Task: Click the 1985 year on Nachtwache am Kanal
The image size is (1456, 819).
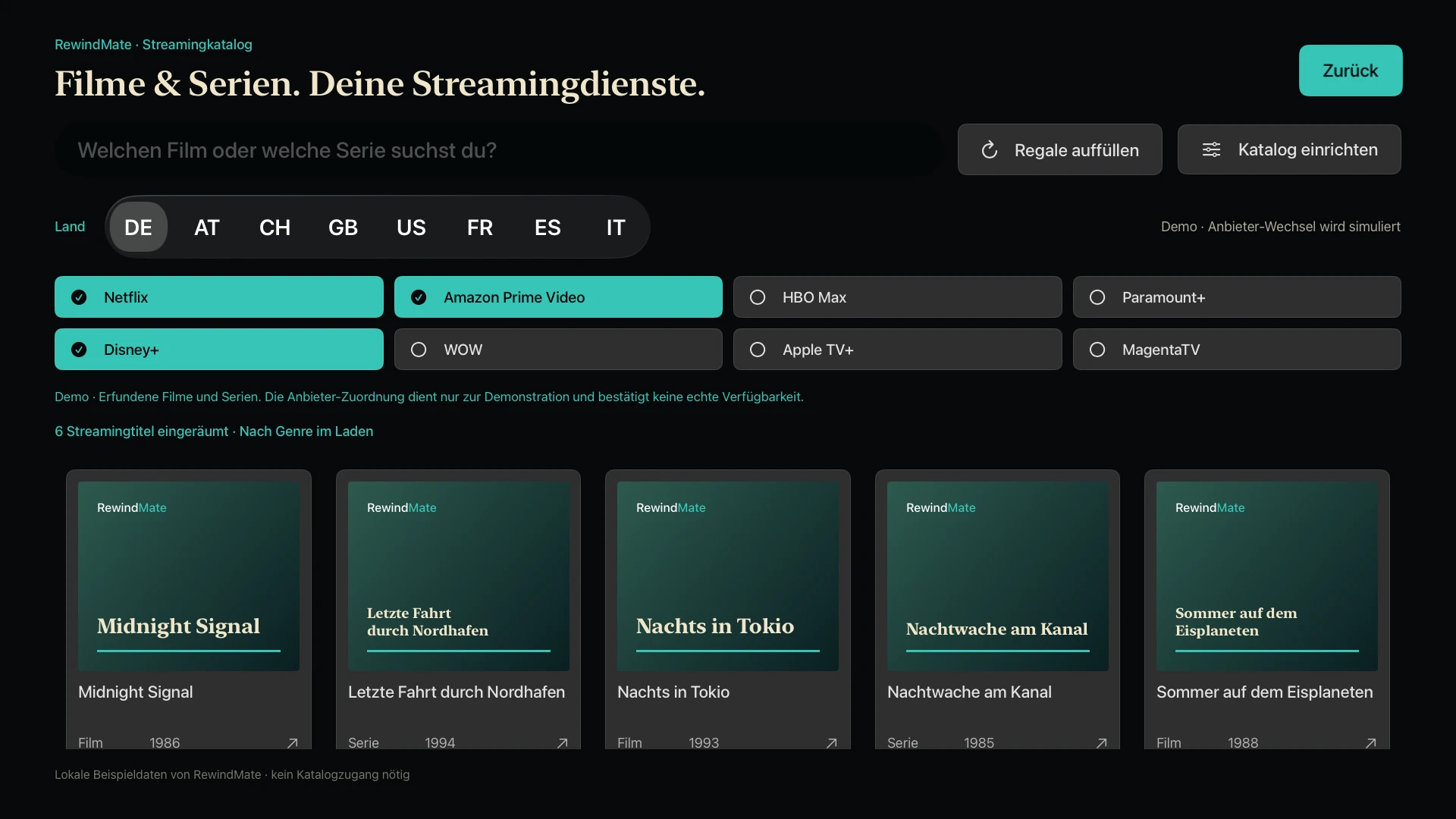Action: (x=979, y=743)
